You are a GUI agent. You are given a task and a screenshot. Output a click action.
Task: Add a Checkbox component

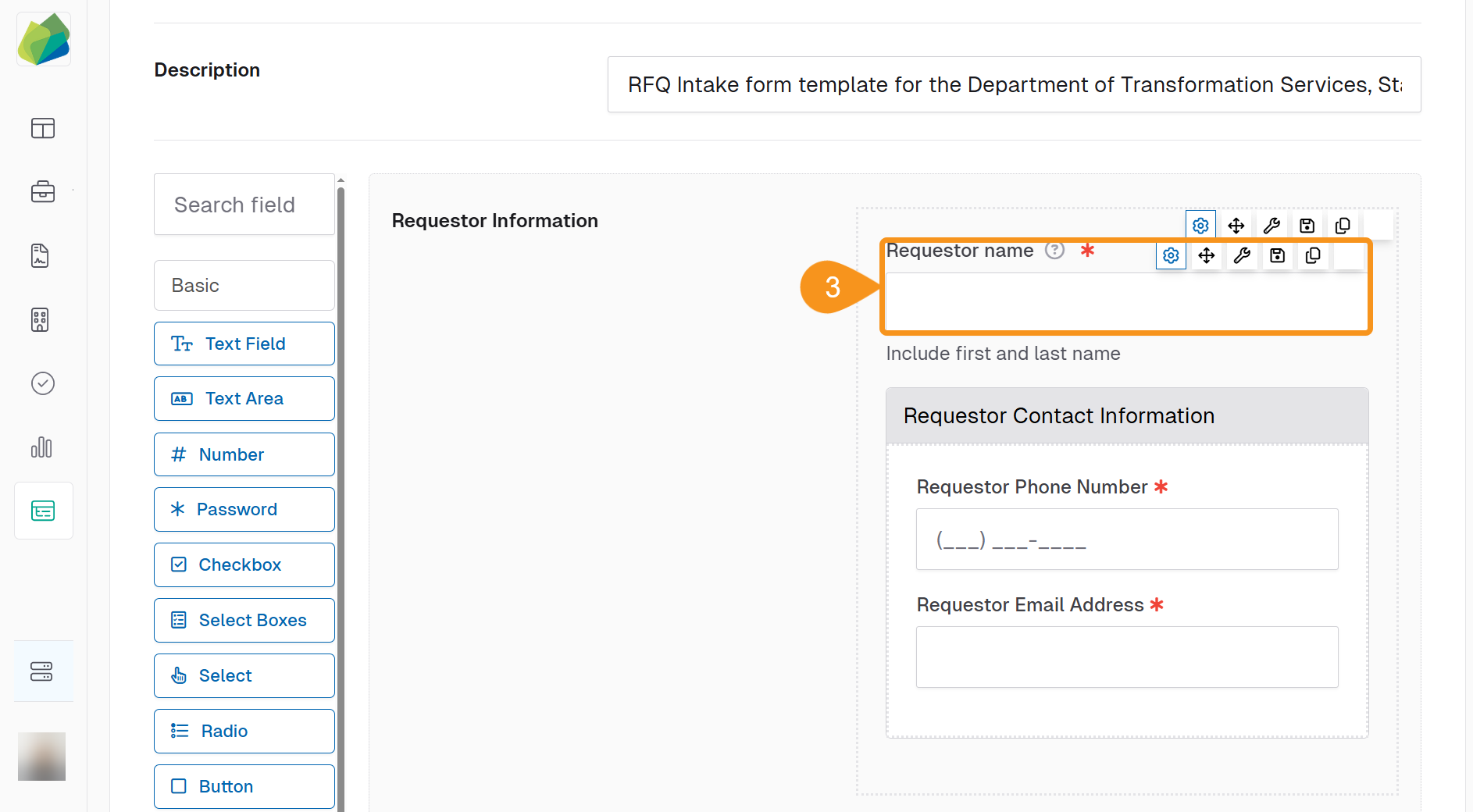tap(244, 564)
